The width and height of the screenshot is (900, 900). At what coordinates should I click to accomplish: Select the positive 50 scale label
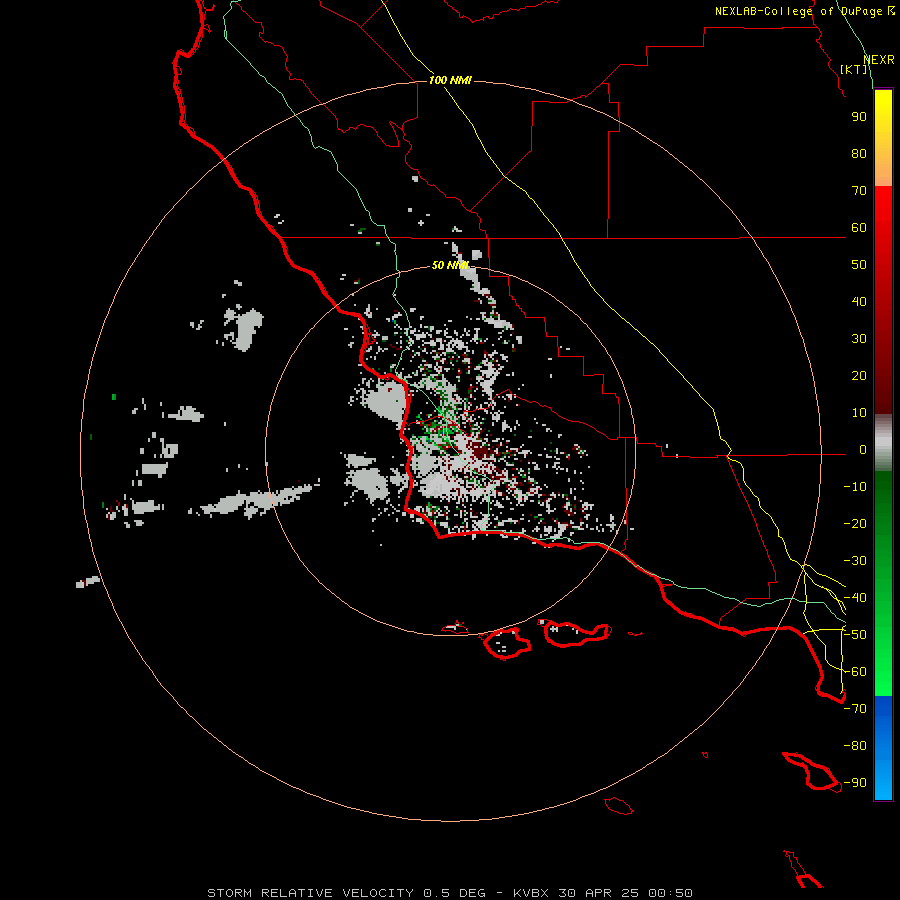coord(859,265)
